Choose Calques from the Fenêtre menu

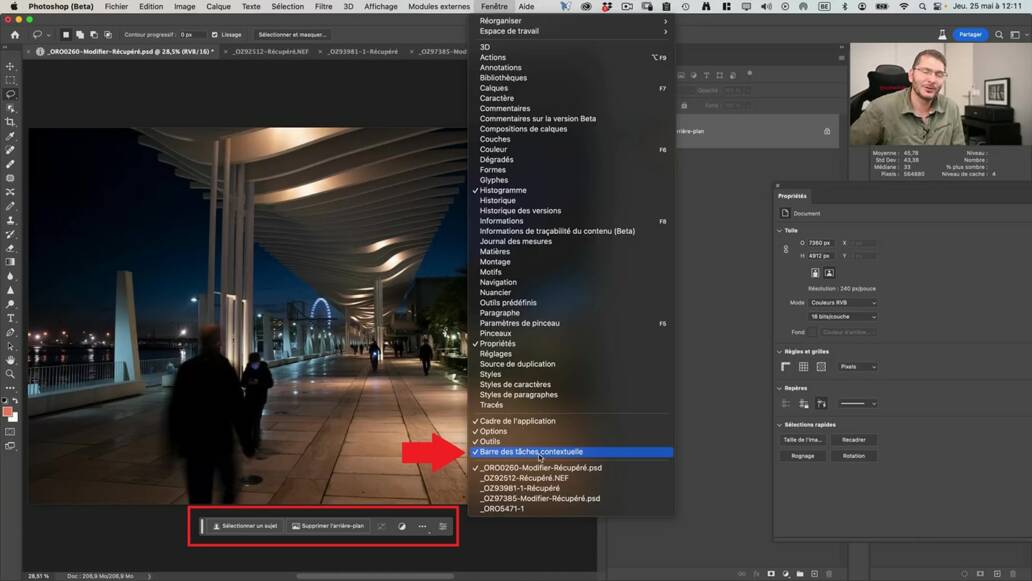493,88
